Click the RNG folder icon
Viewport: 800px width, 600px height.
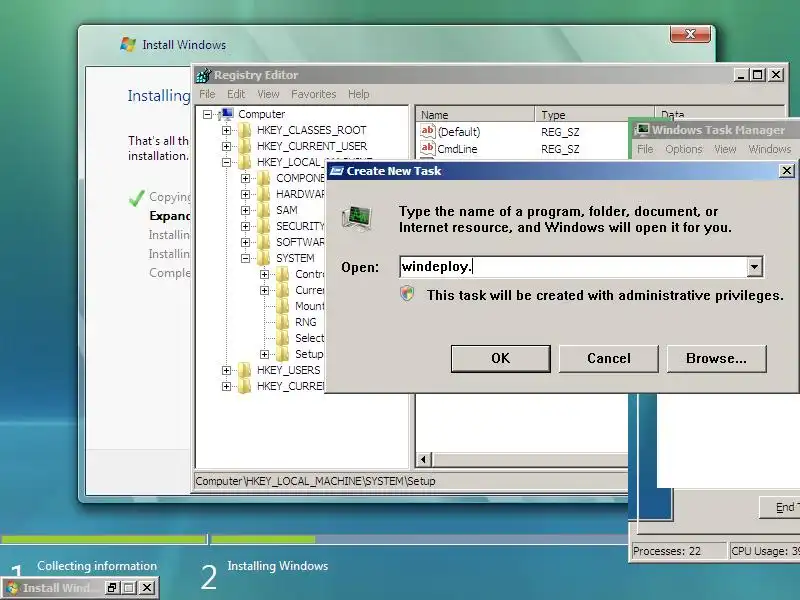click(x=283, y=322)
